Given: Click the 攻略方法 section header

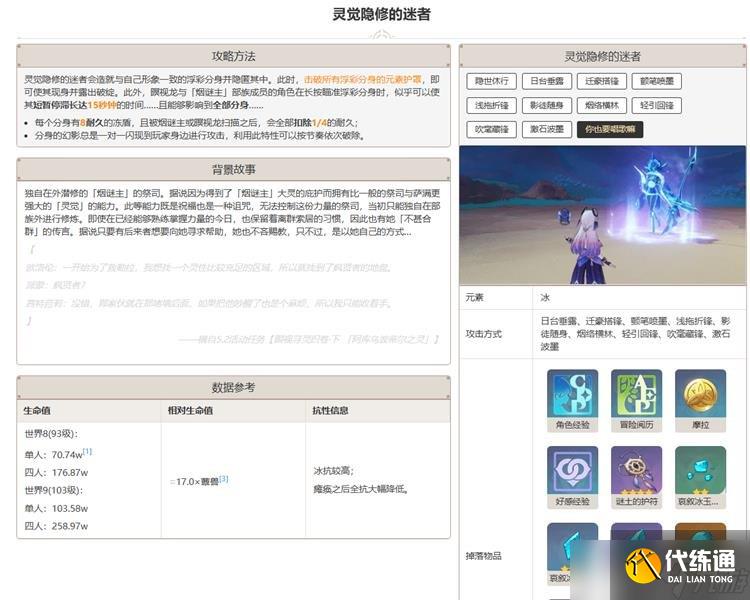Looking at the screenshot, I should click(233, 56).
